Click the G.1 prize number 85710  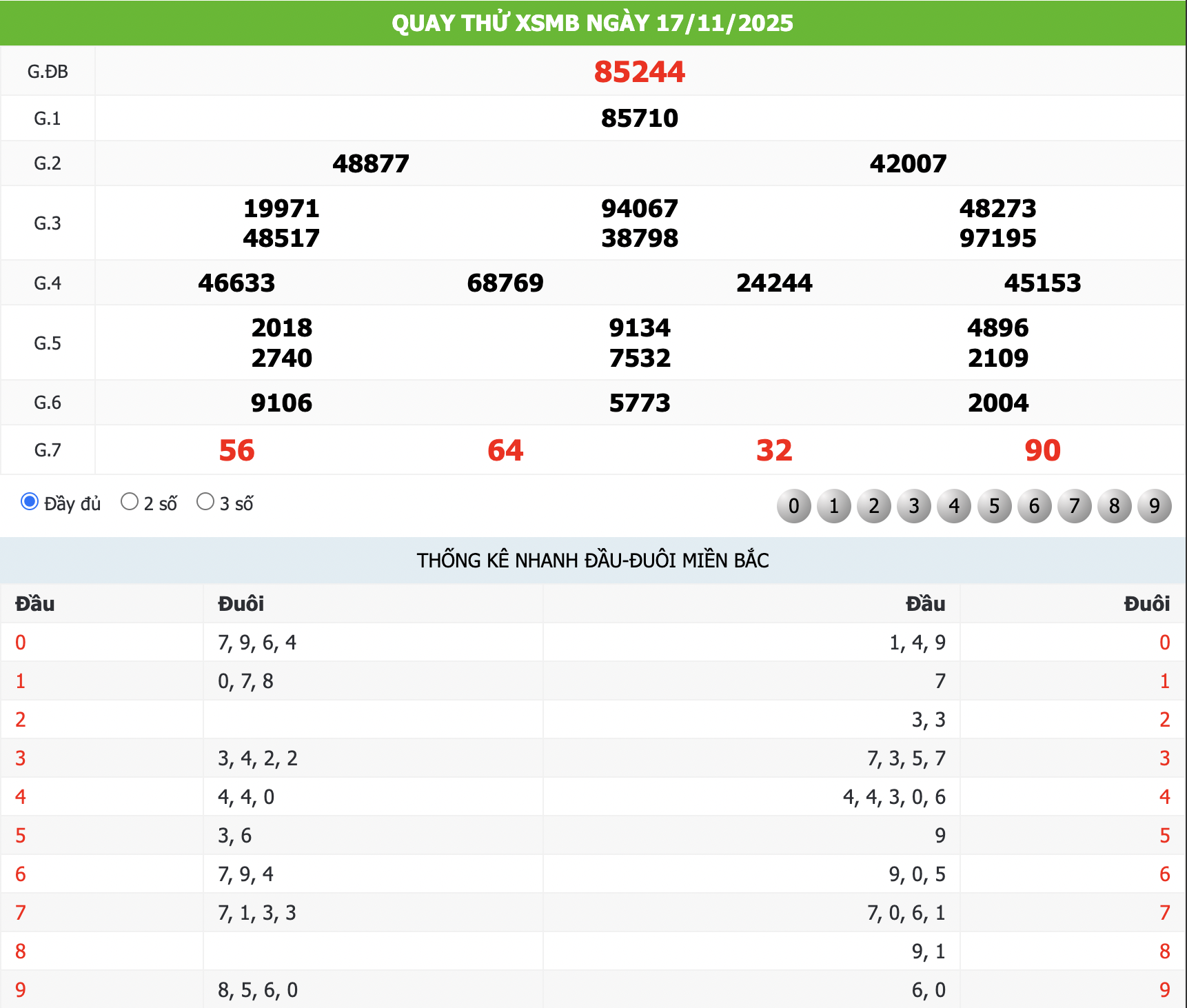point(639,119)
